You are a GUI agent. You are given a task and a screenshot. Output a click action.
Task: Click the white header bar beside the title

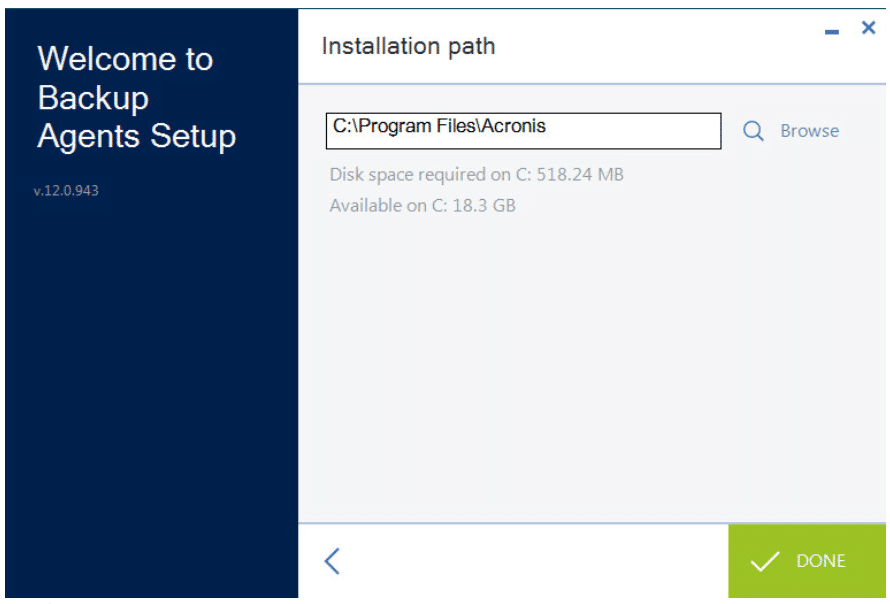(653, 47)
